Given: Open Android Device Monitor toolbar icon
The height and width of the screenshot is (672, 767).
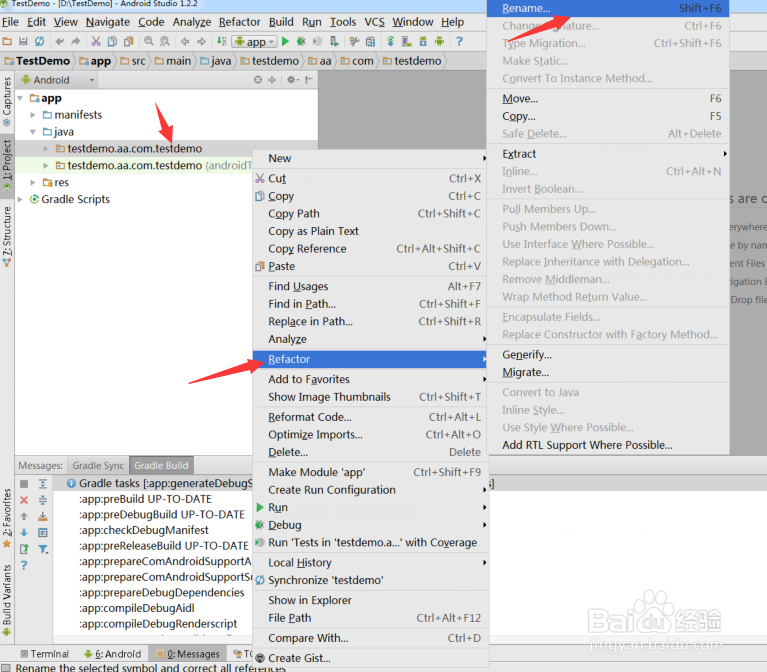Looking at the screenshot, I should (439, 42).
